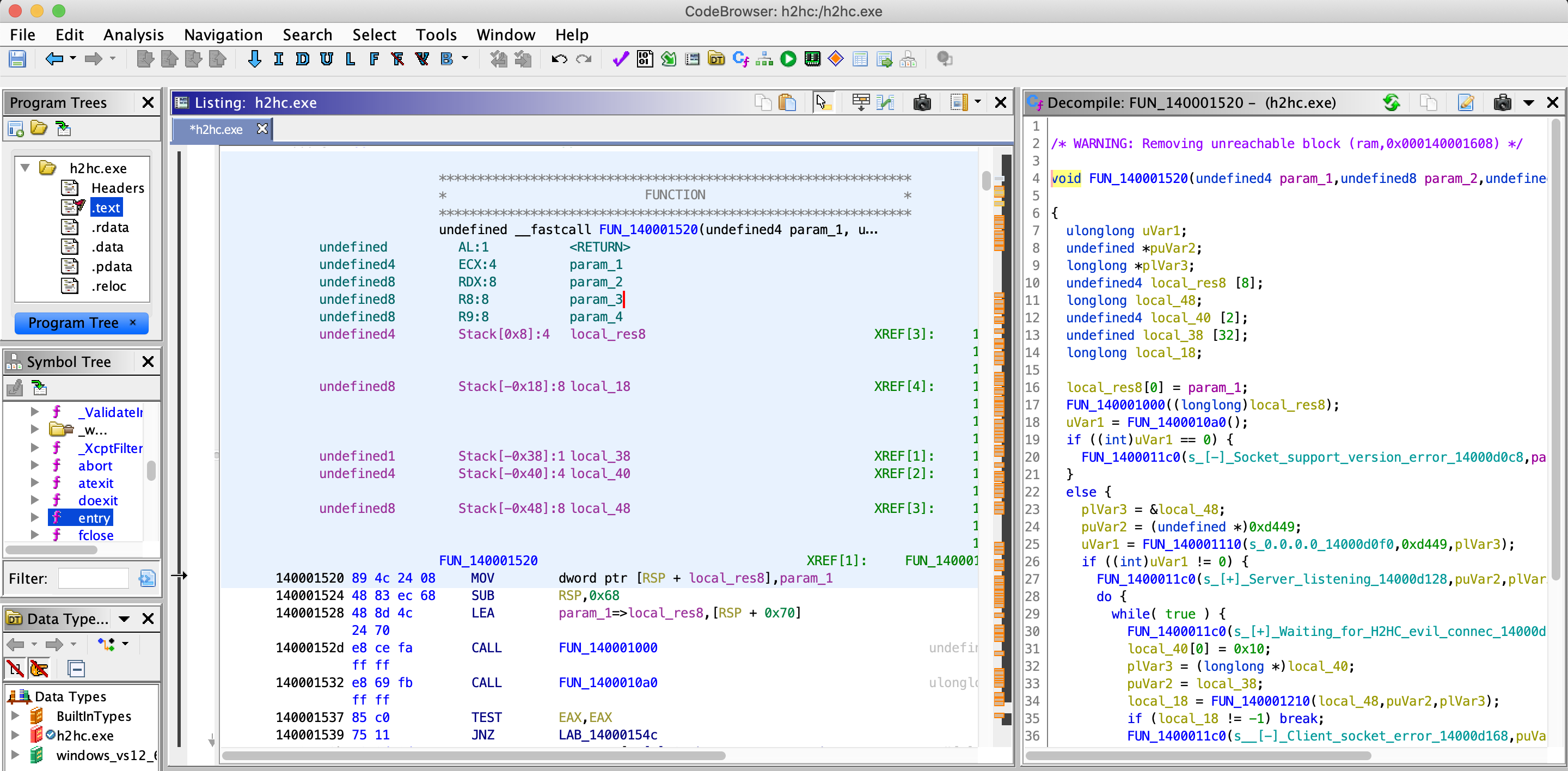Jump to LAB_14000154c from JNZ instruction
The image size is (1568, 771).
click(x=608, y=735)
